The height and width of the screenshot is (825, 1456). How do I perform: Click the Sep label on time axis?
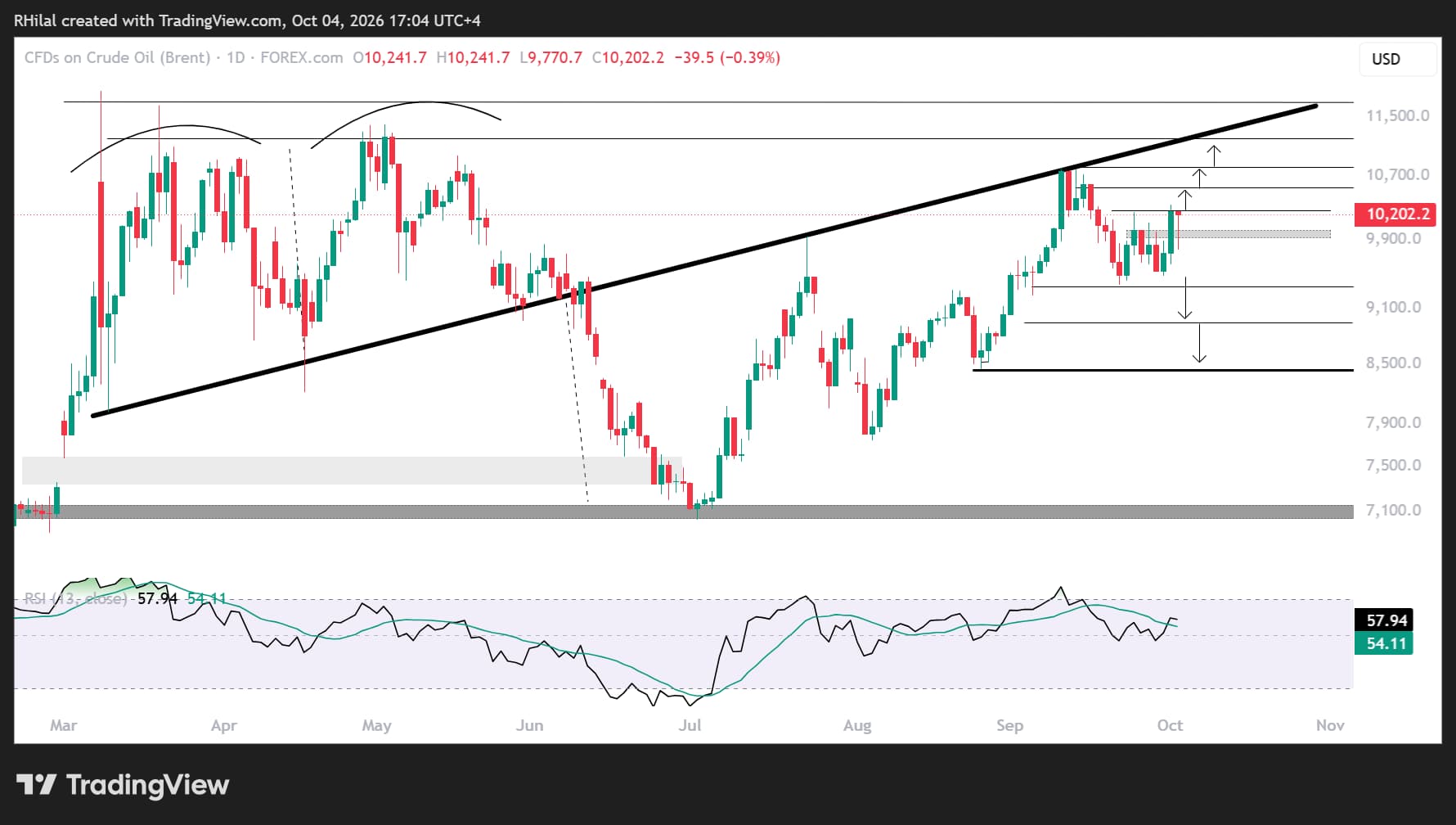tap(1009, 725)
